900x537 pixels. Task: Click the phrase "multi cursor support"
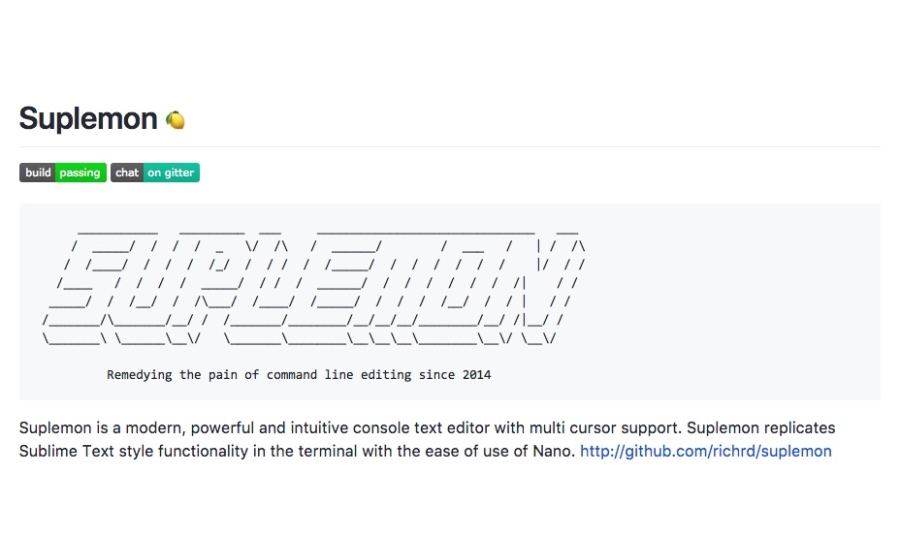pos(600,428)
